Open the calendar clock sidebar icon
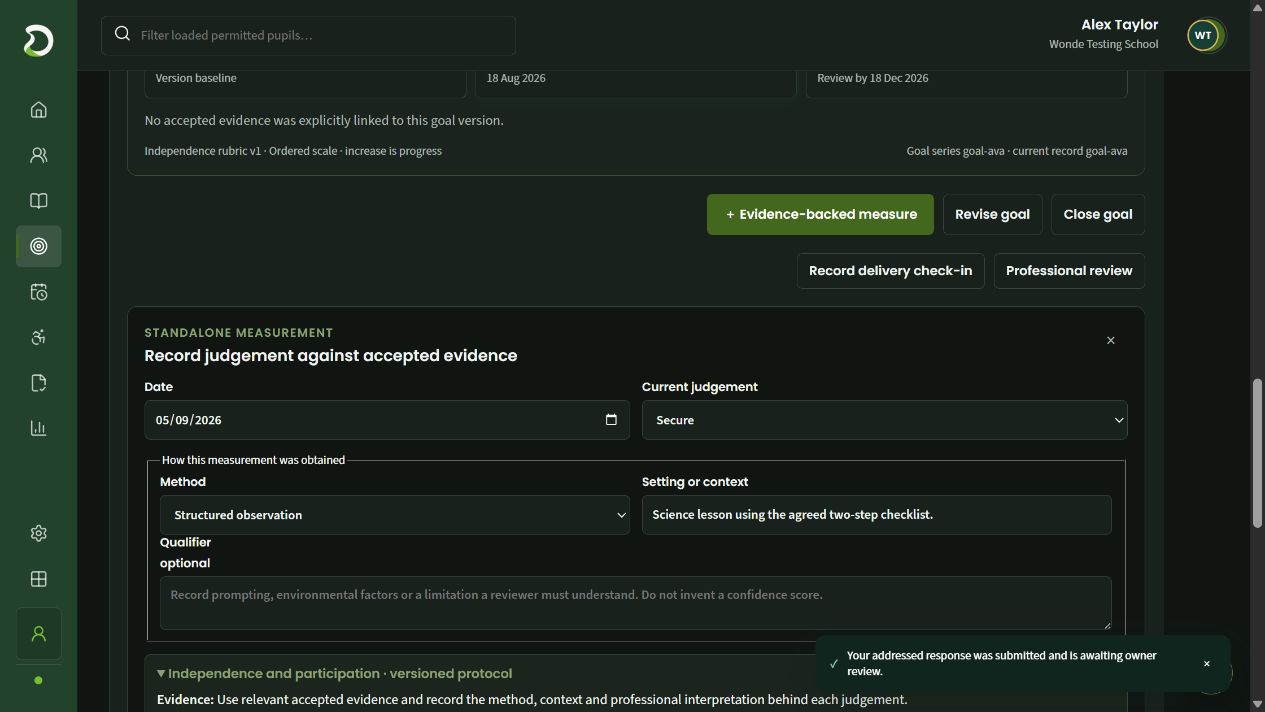The height and width of the screenshot is (712, 1265). [38, 292]
